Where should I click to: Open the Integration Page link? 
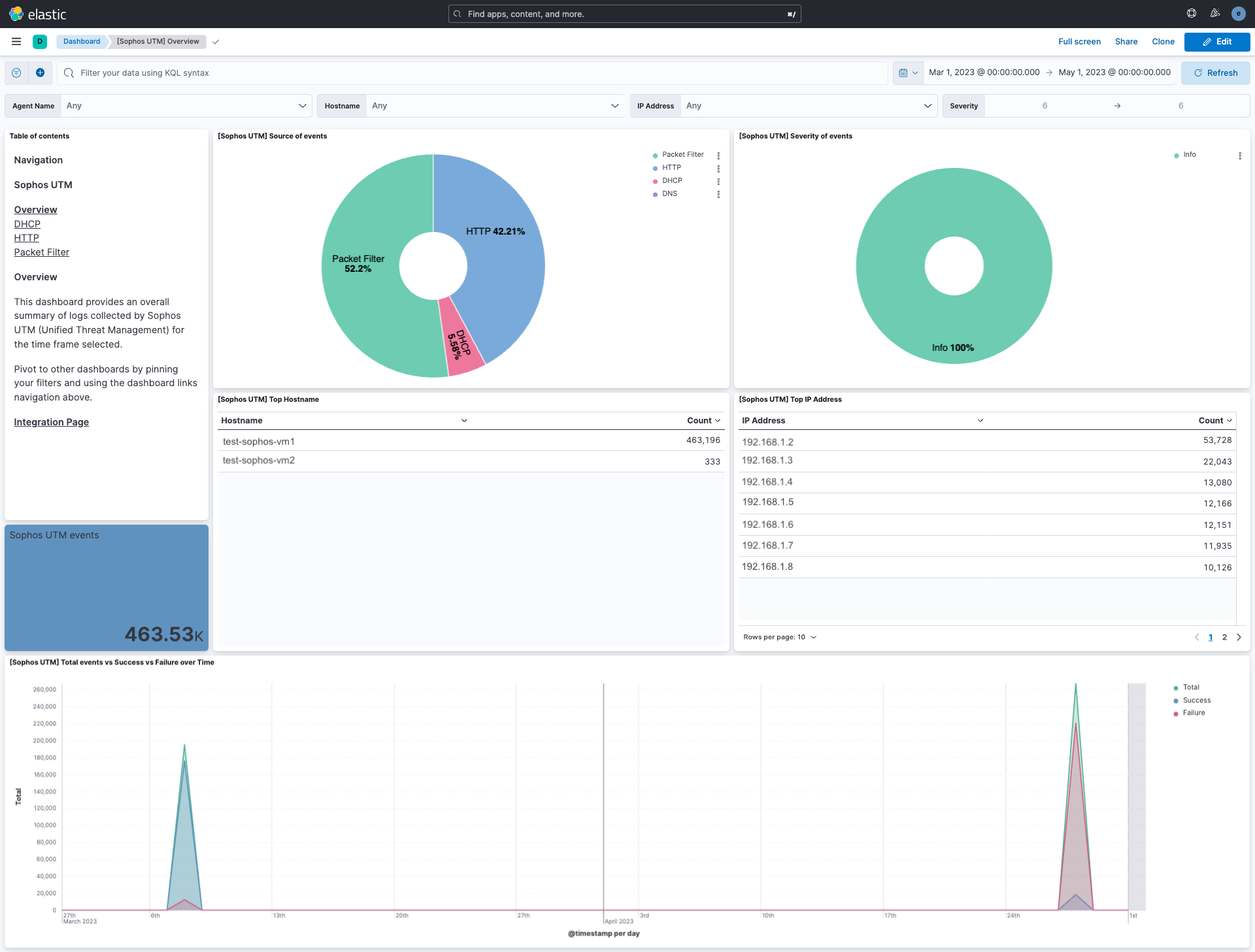pyautogui.click(x=51, y=421)
